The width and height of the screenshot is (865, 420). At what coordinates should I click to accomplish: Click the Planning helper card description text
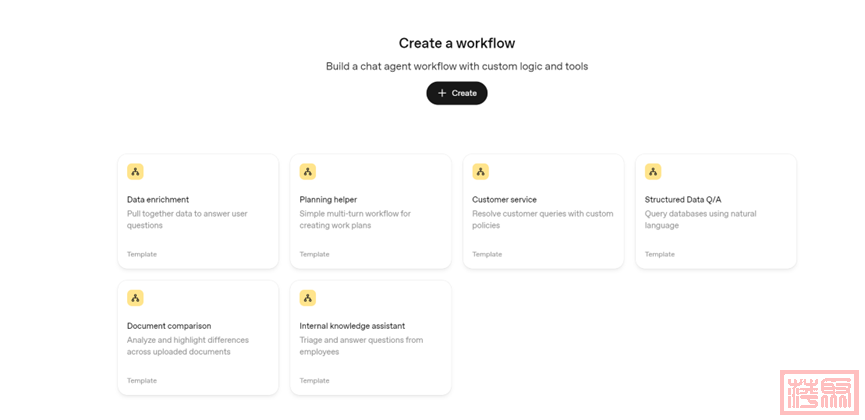pos(355,219)
